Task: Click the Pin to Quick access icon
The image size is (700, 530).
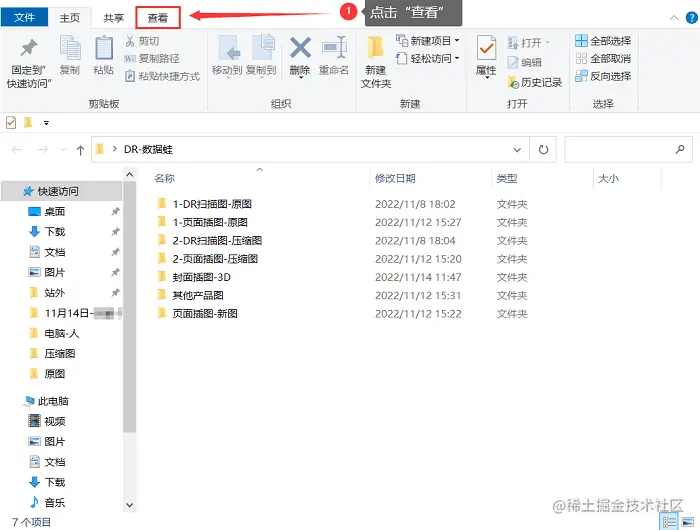Action: click(29, 48)
